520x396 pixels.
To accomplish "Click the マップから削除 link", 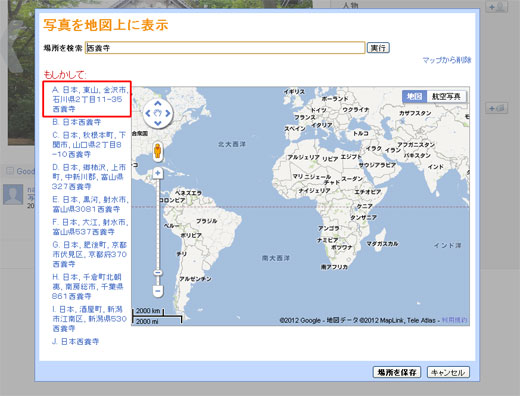I will 447,60.
